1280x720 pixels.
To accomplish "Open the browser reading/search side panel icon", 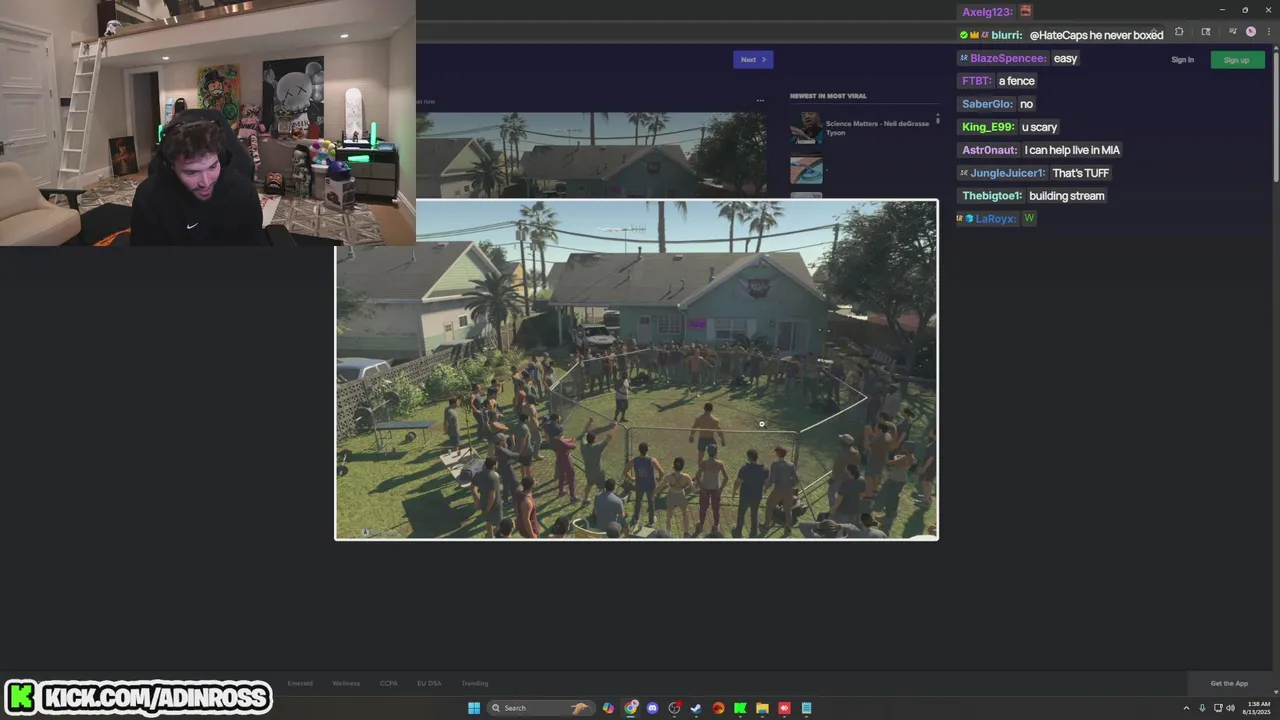I will [1206, 32].
